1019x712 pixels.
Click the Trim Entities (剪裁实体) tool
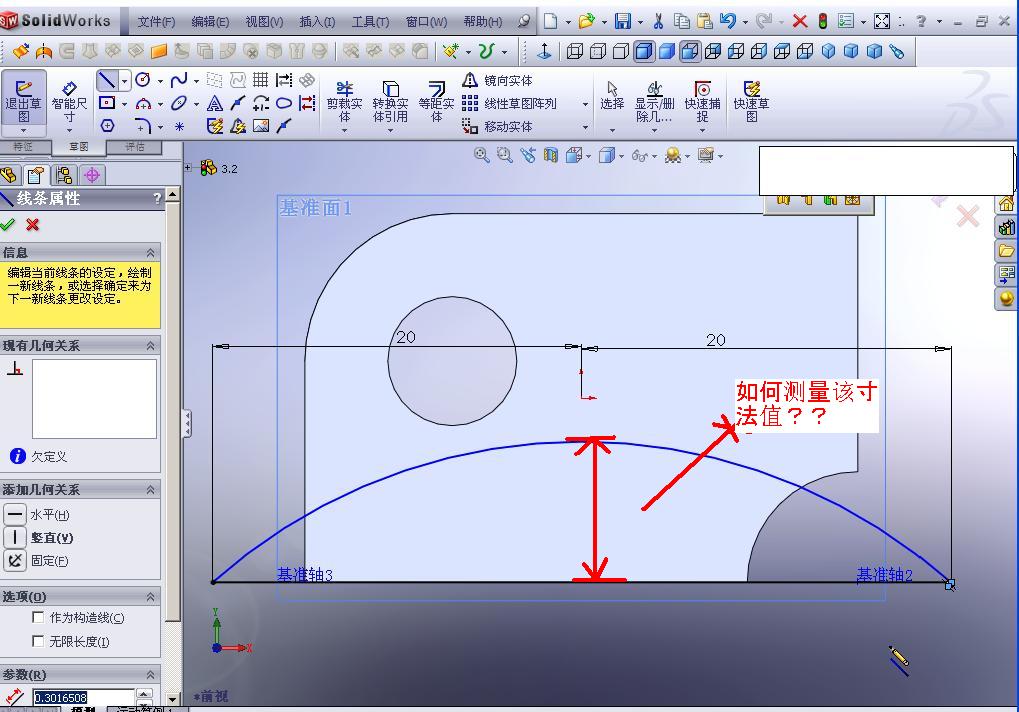pyautogui.click(x=344, y=102)
